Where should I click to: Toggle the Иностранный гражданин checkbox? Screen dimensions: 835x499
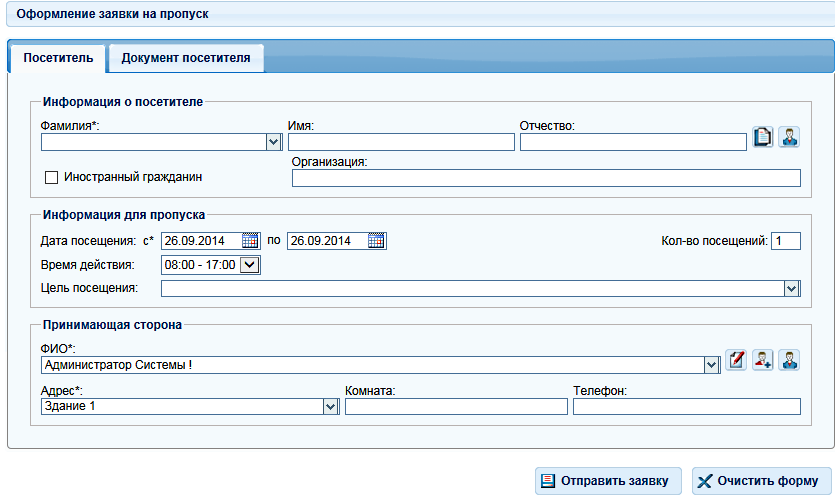coord(52,177)
